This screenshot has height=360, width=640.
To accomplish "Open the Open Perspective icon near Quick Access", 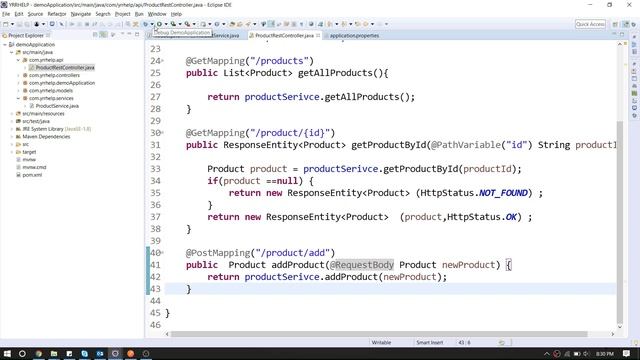I will coord(615,24).
